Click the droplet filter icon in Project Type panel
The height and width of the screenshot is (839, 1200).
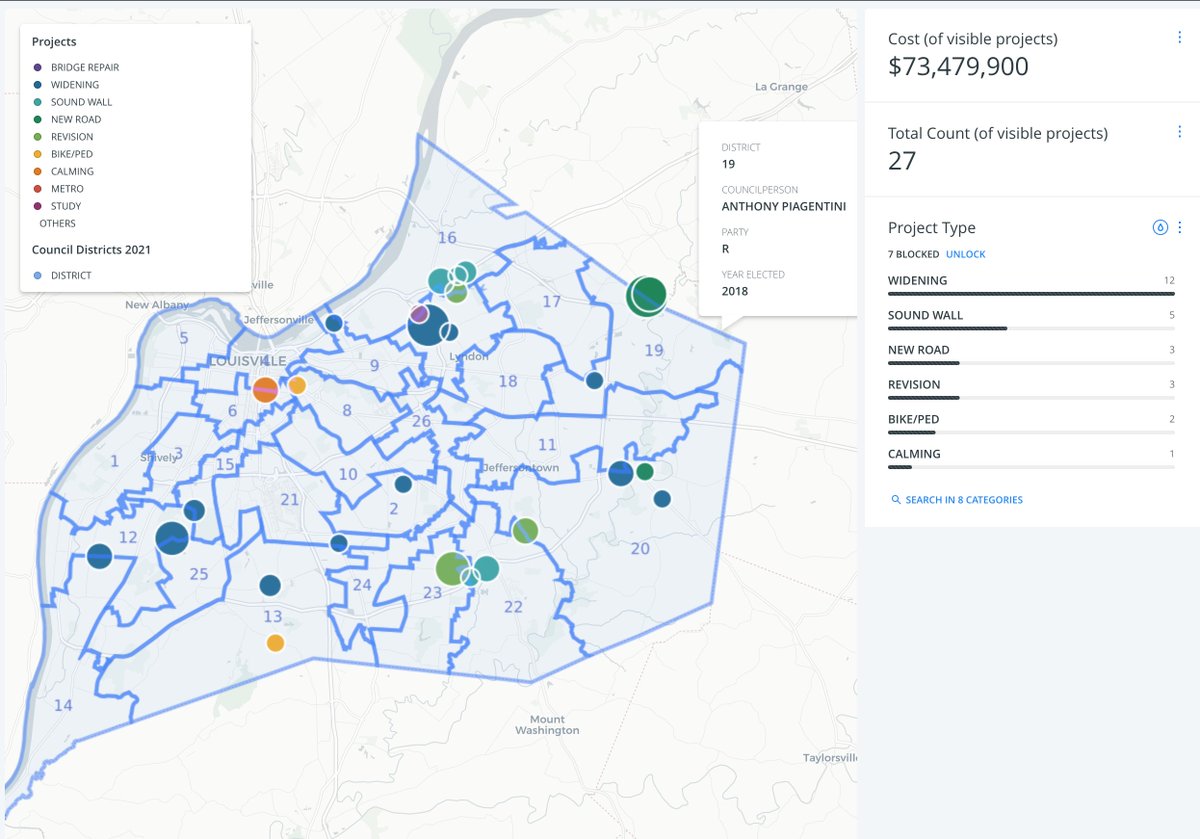pyautogui.click(x=1160, y=227)
